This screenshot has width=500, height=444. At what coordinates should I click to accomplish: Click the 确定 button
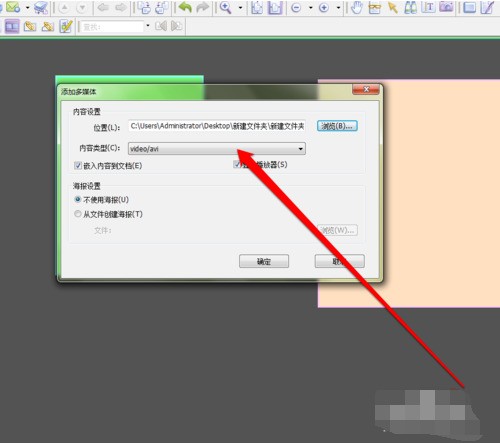click(x=264, y=261)
